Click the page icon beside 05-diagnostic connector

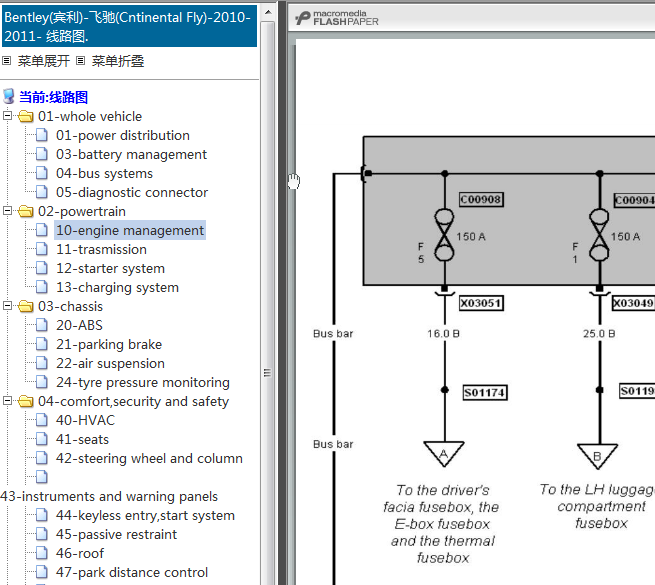(x=41, y=192)
